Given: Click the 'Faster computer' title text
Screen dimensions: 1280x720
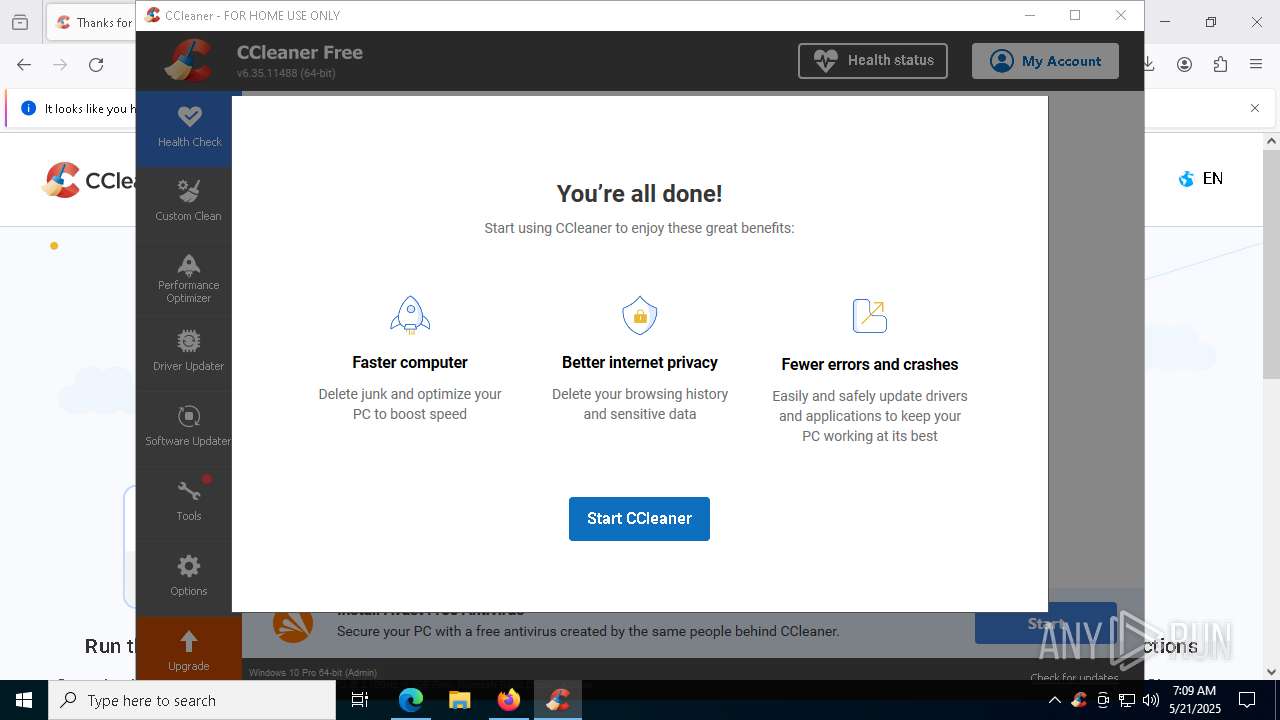Looking at the screenshot, I should [410, 362].
